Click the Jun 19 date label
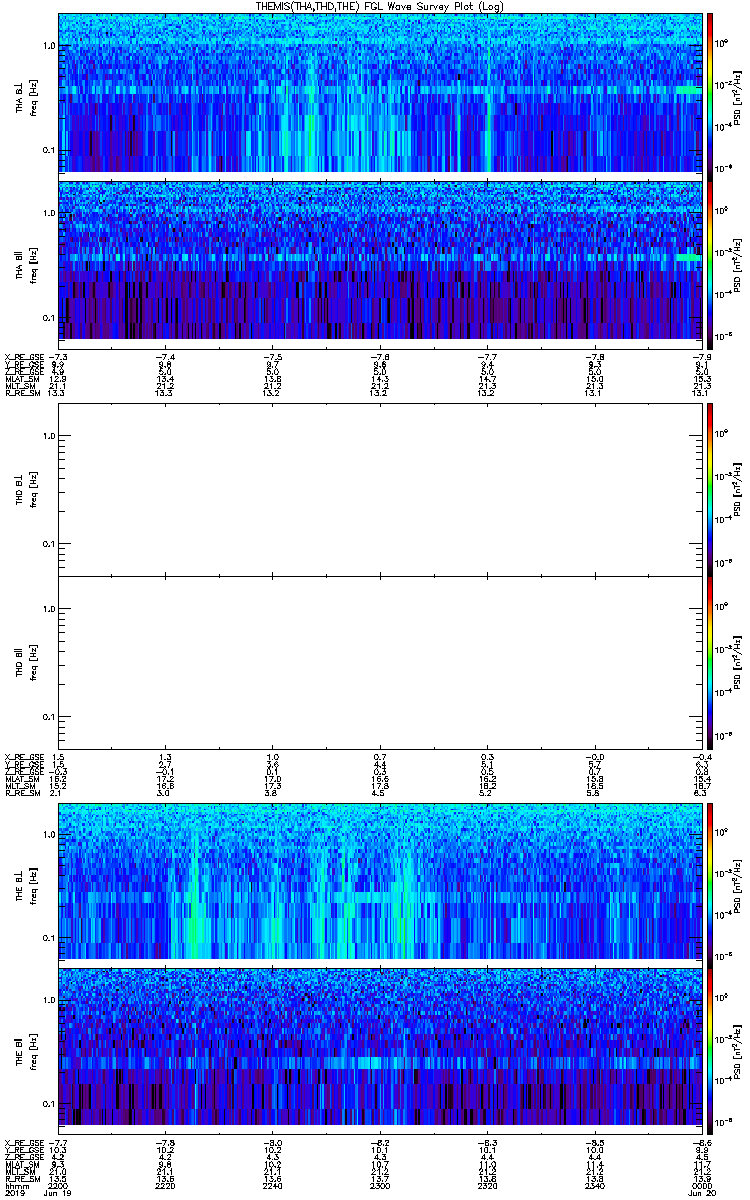750x1200 pixels. click(60, 1192)
